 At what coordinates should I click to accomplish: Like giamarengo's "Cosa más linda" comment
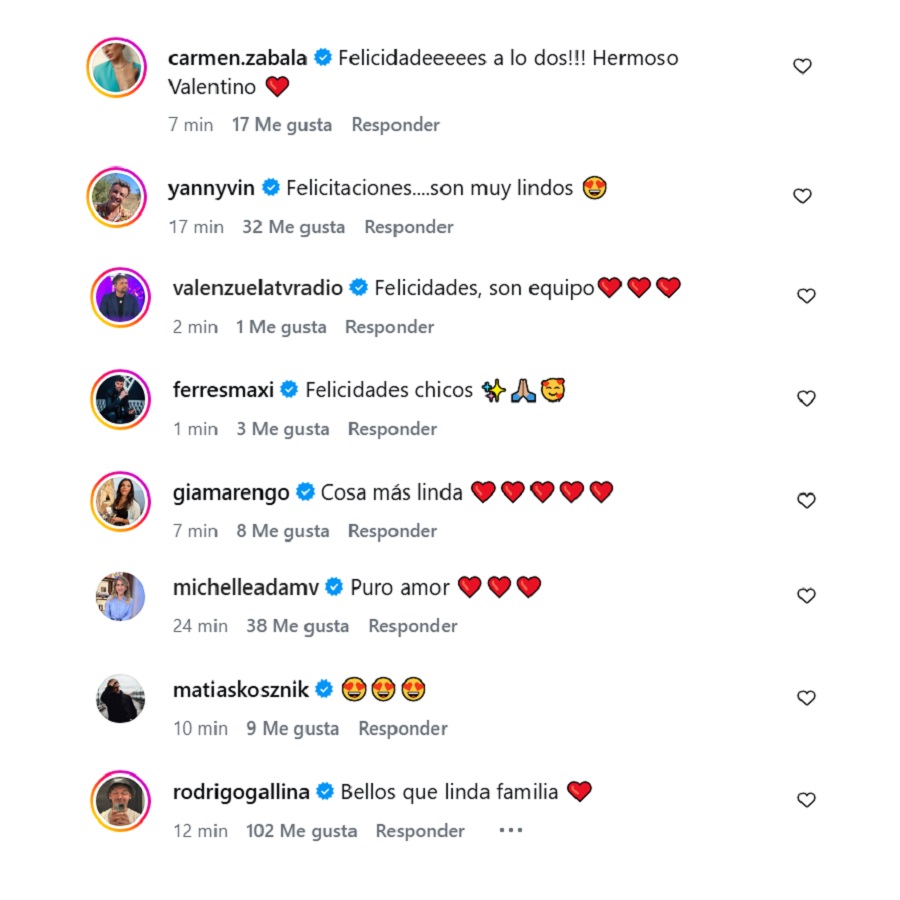[x=806, y=500]
